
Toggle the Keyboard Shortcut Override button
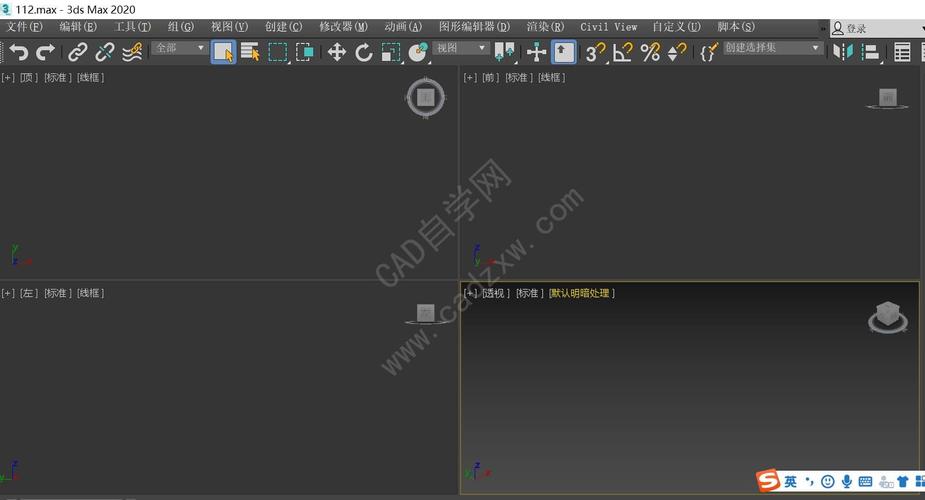pyautogui.click(x=563, y=52)
